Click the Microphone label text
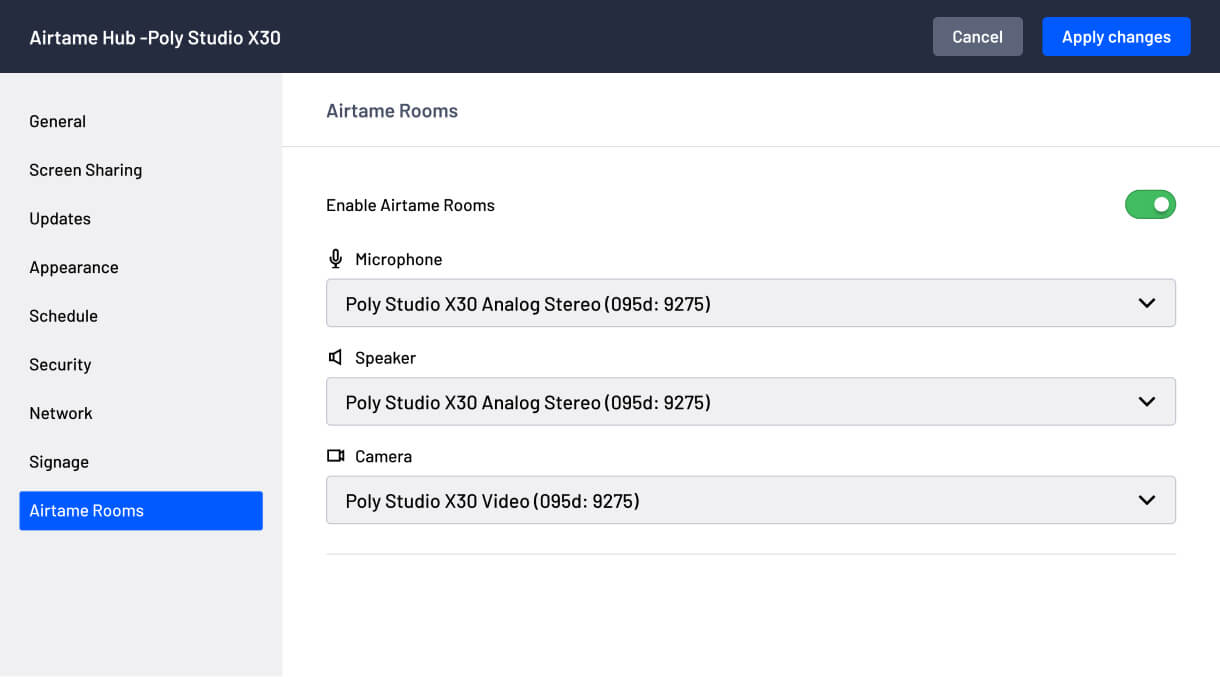 [399, 259]
